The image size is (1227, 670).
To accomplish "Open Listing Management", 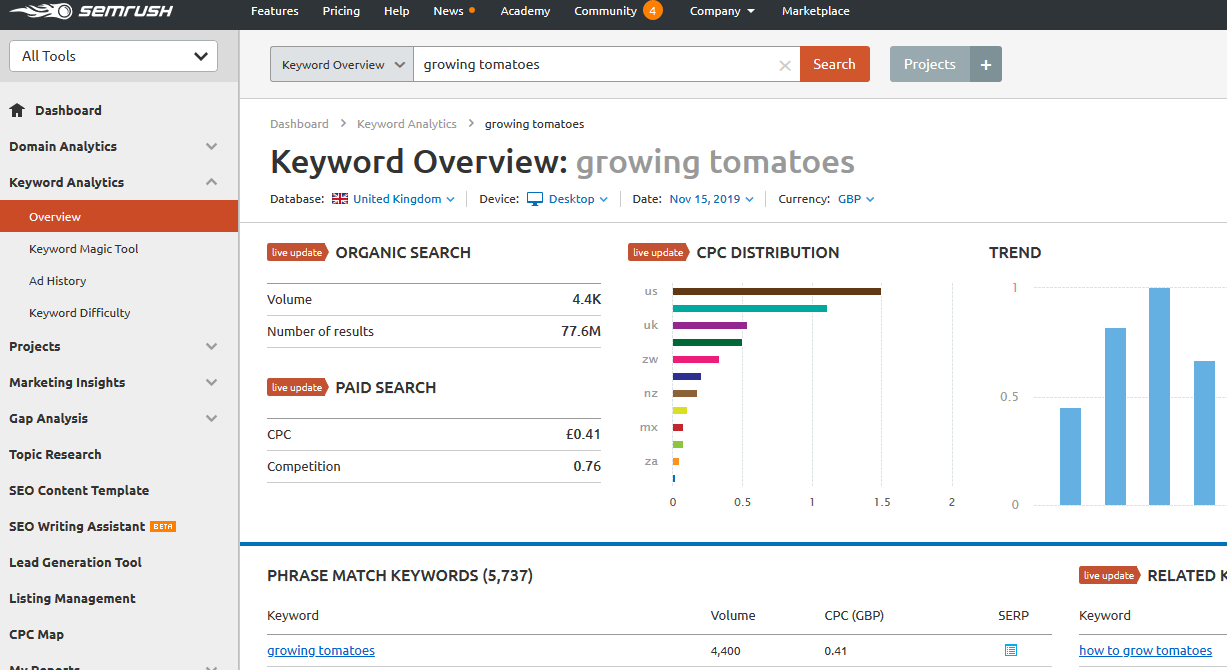I will pyautogui.click(x=72, y=598).
